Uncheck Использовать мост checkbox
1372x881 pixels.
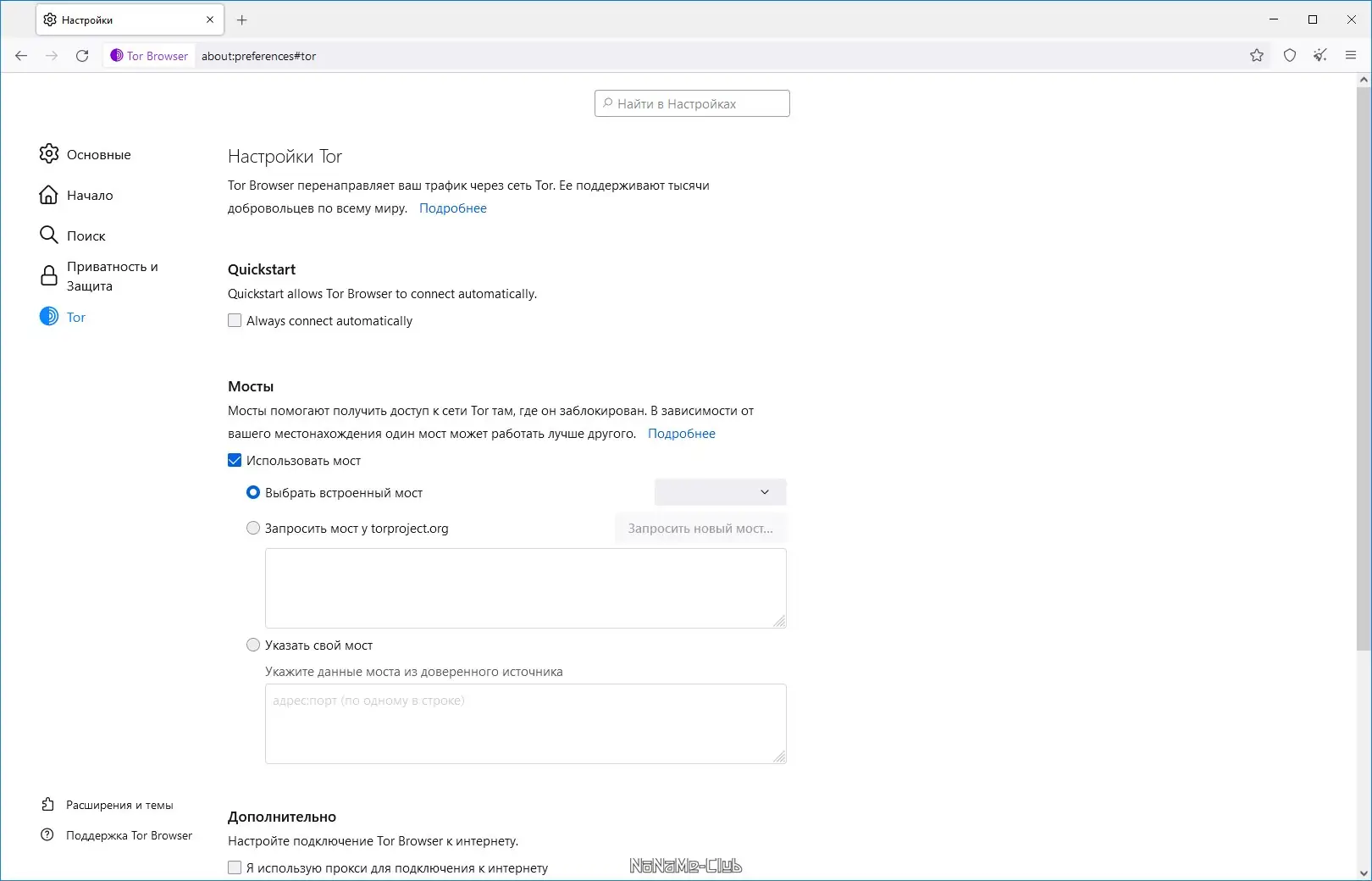[235, 461]
